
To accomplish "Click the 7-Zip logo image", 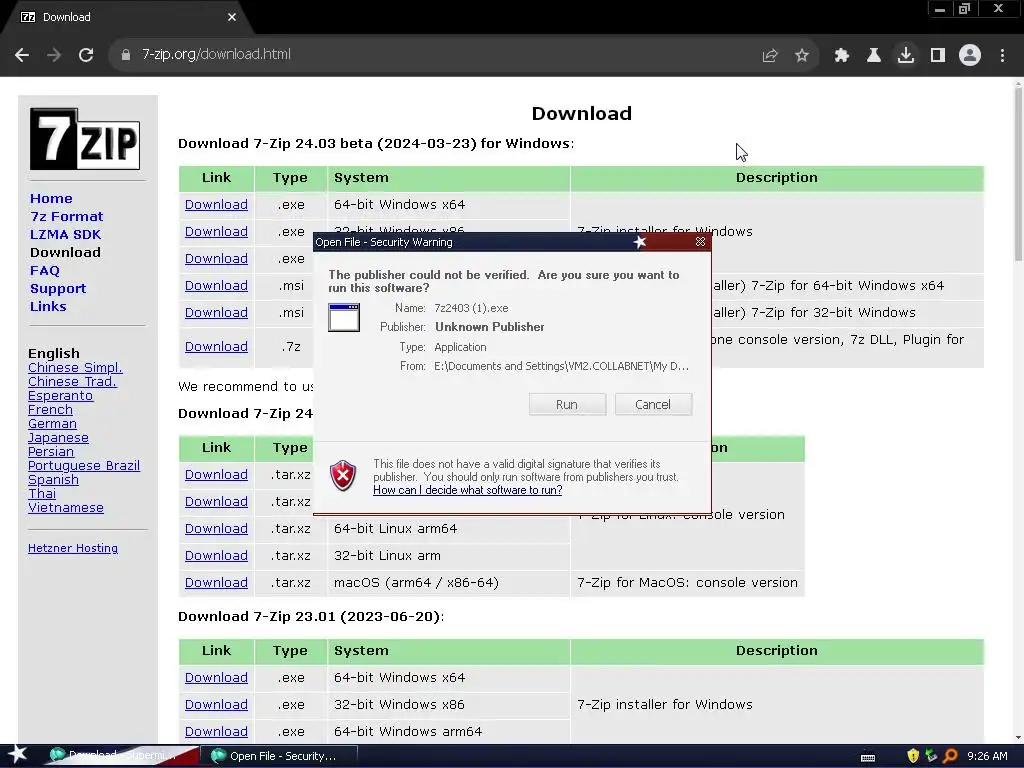I will pos(85,139).
